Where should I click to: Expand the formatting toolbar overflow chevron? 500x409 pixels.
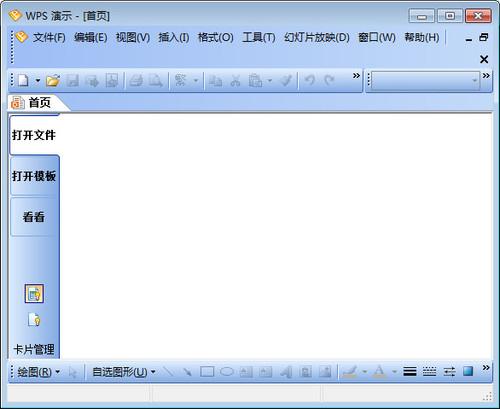(x=486, y=76)
